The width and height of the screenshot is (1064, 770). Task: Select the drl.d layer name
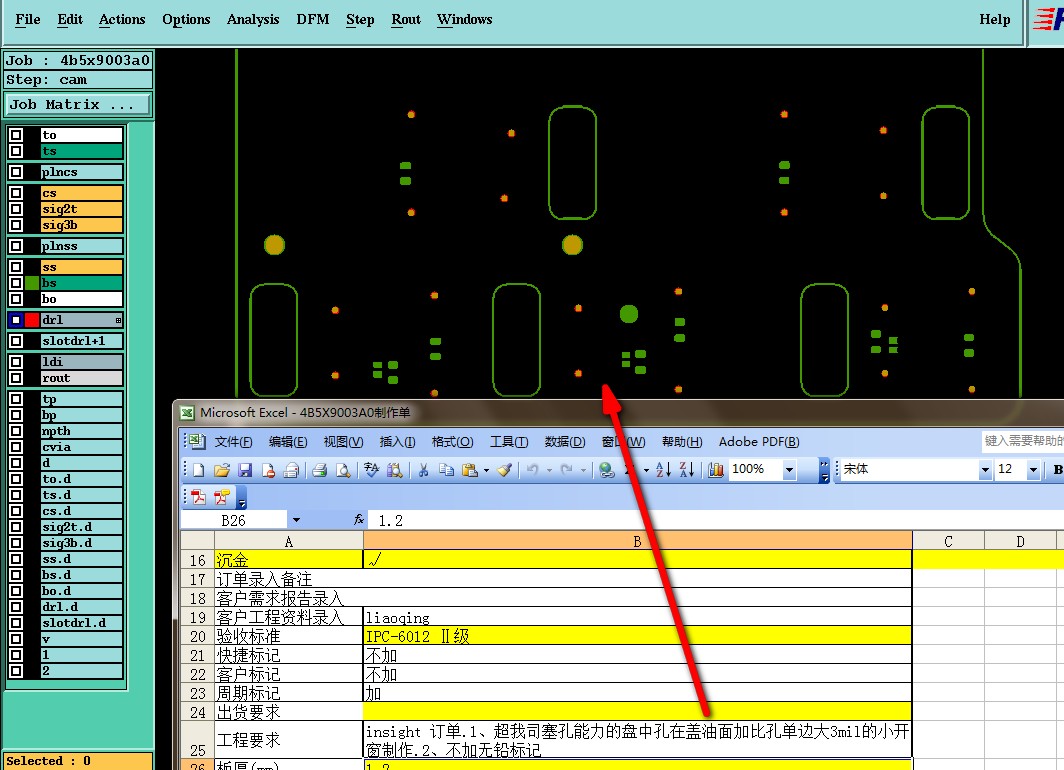point(81,607)
